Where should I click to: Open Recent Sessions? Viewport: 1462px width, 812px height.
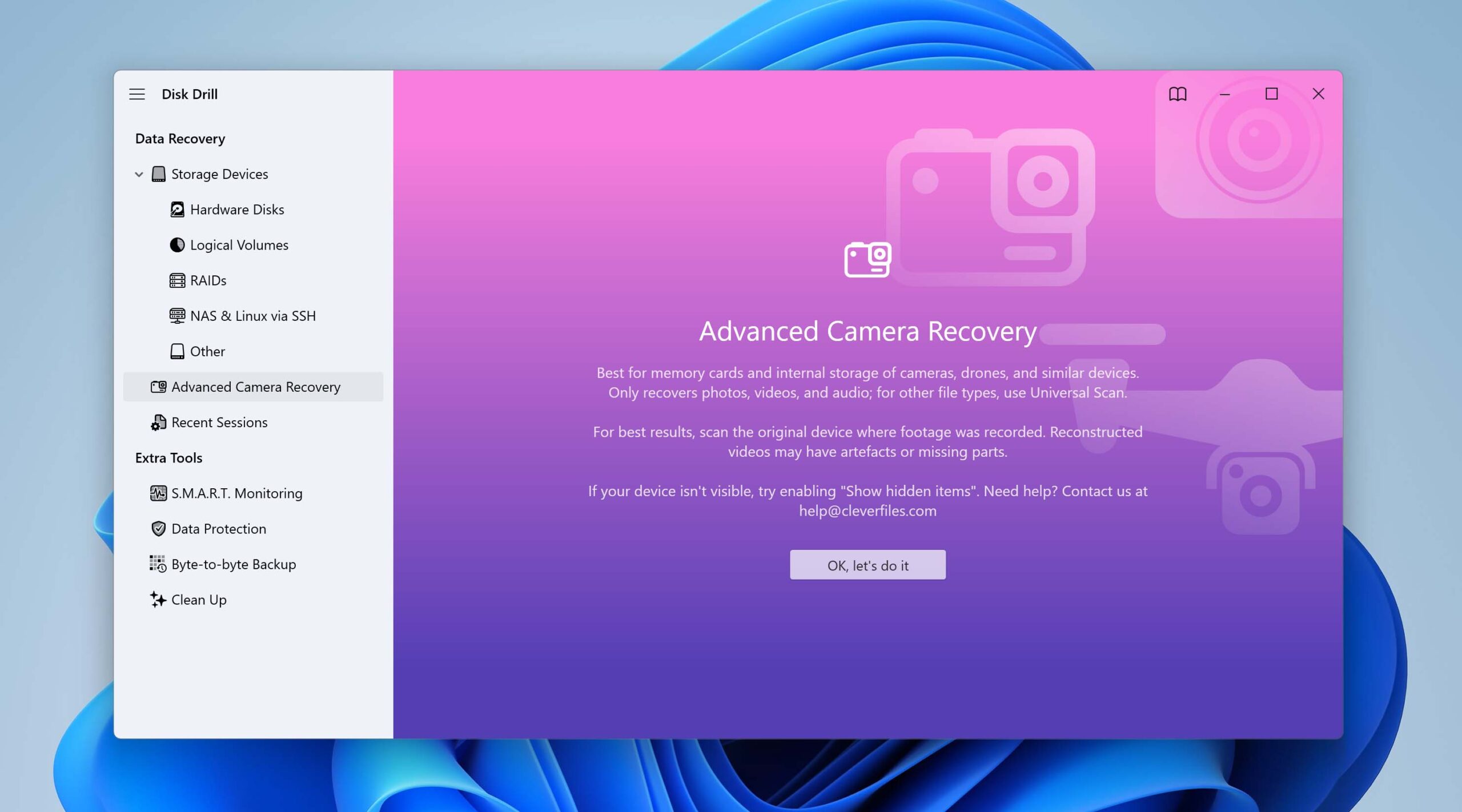[253, 423]
